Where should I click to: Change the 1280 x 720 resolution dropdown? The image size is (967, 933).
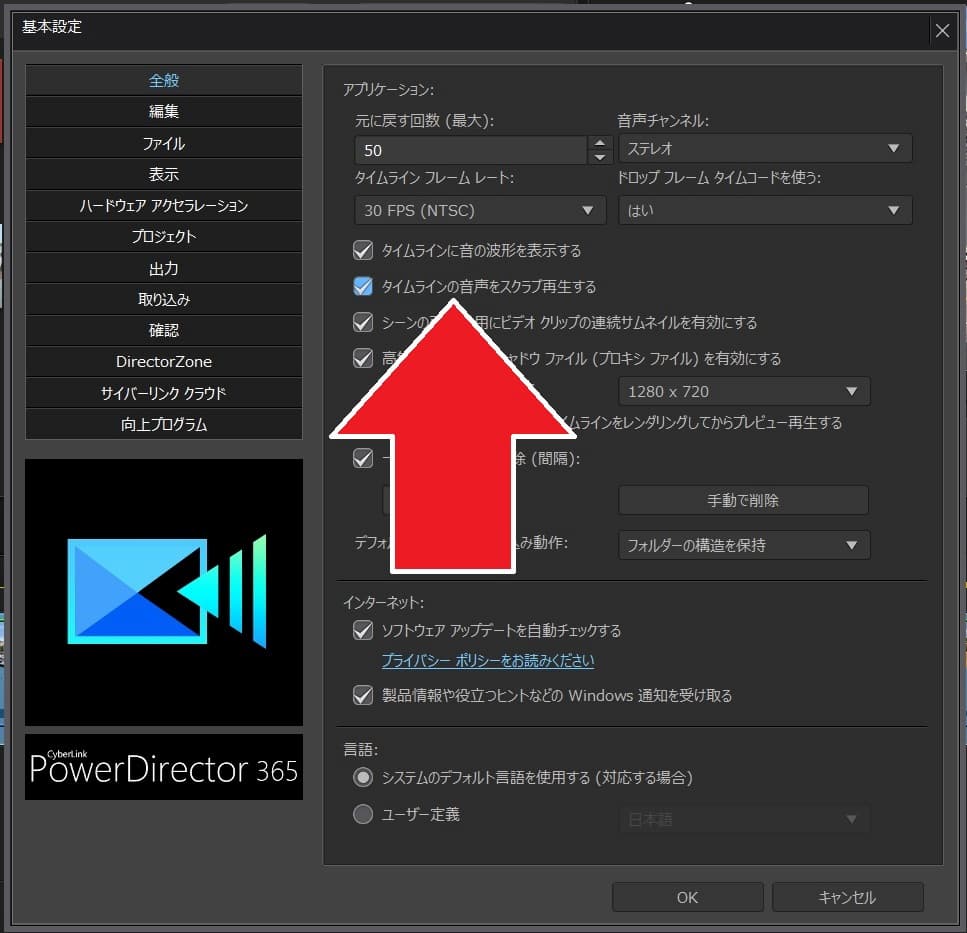click(x=744, y=391)
